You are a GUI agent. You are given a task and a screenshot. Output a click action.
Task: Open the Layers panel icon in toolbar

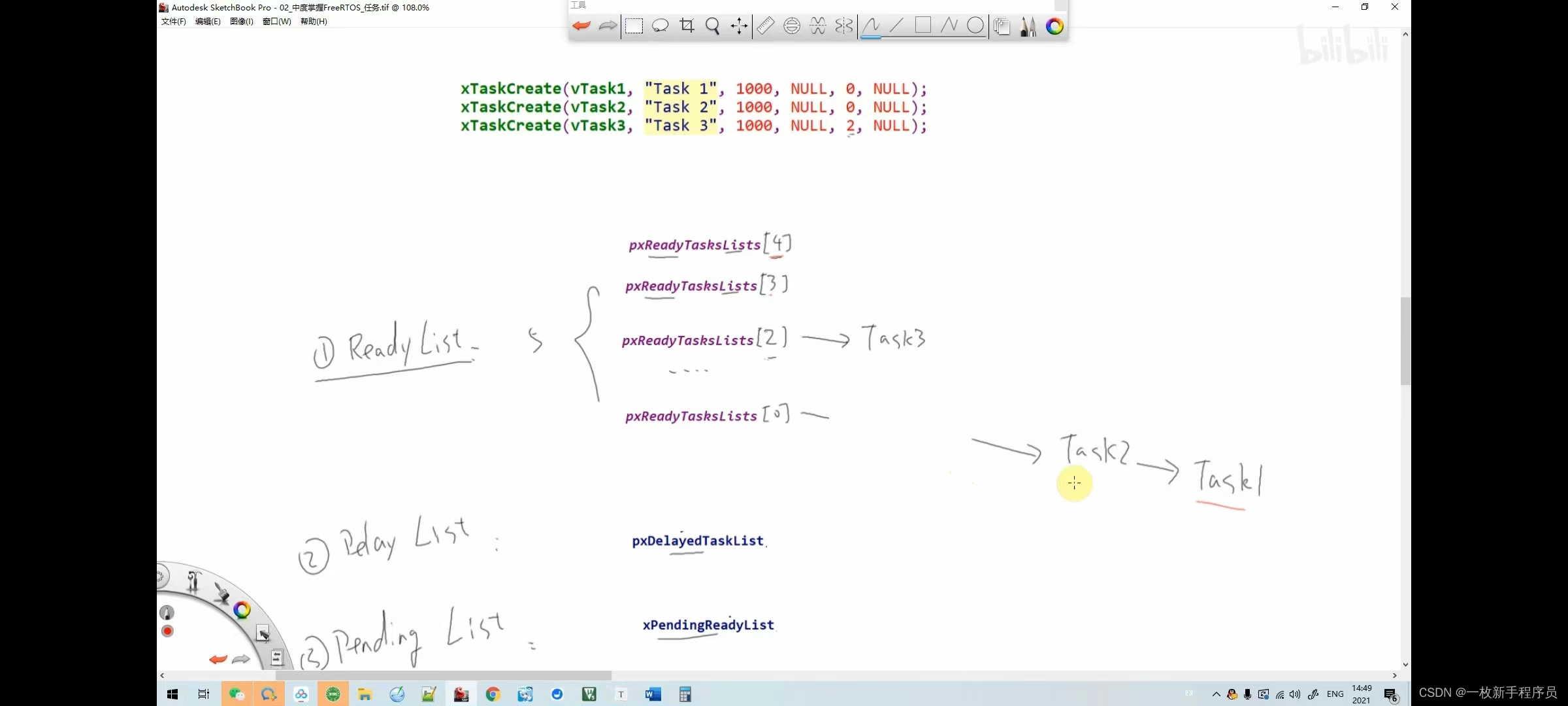click(1002, 26)
